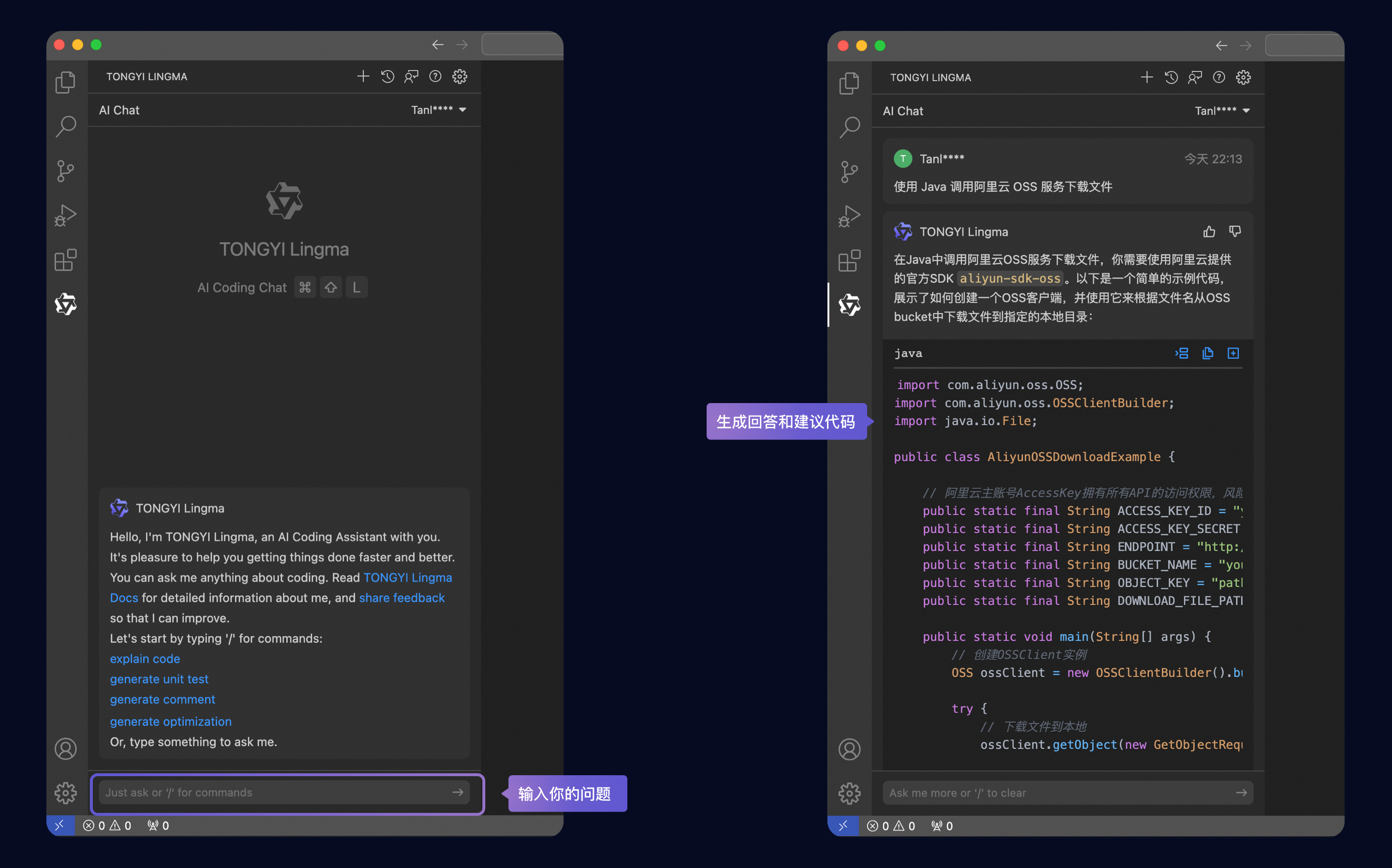Follow the TONGYI Lingma Docs link
1392x868 pixels.
pos(281,587)
